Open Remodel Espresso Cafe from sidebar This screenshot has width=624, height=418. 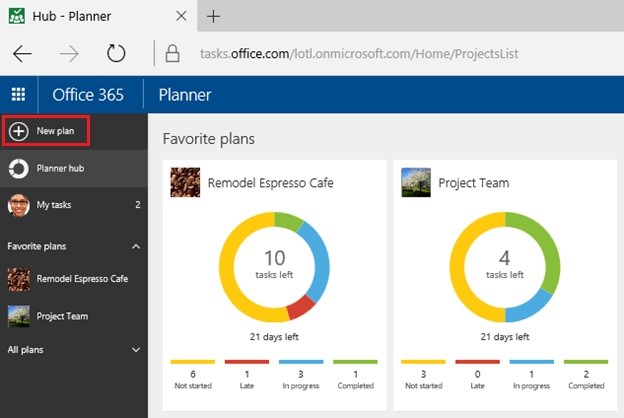pyautogui.click(x=74, y=279)
